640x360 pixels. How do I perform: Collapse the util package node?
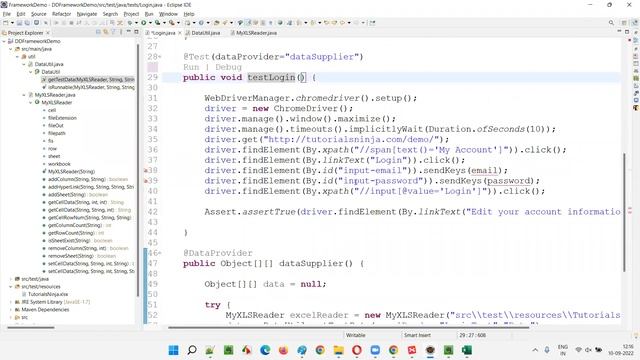click(18, 57)
